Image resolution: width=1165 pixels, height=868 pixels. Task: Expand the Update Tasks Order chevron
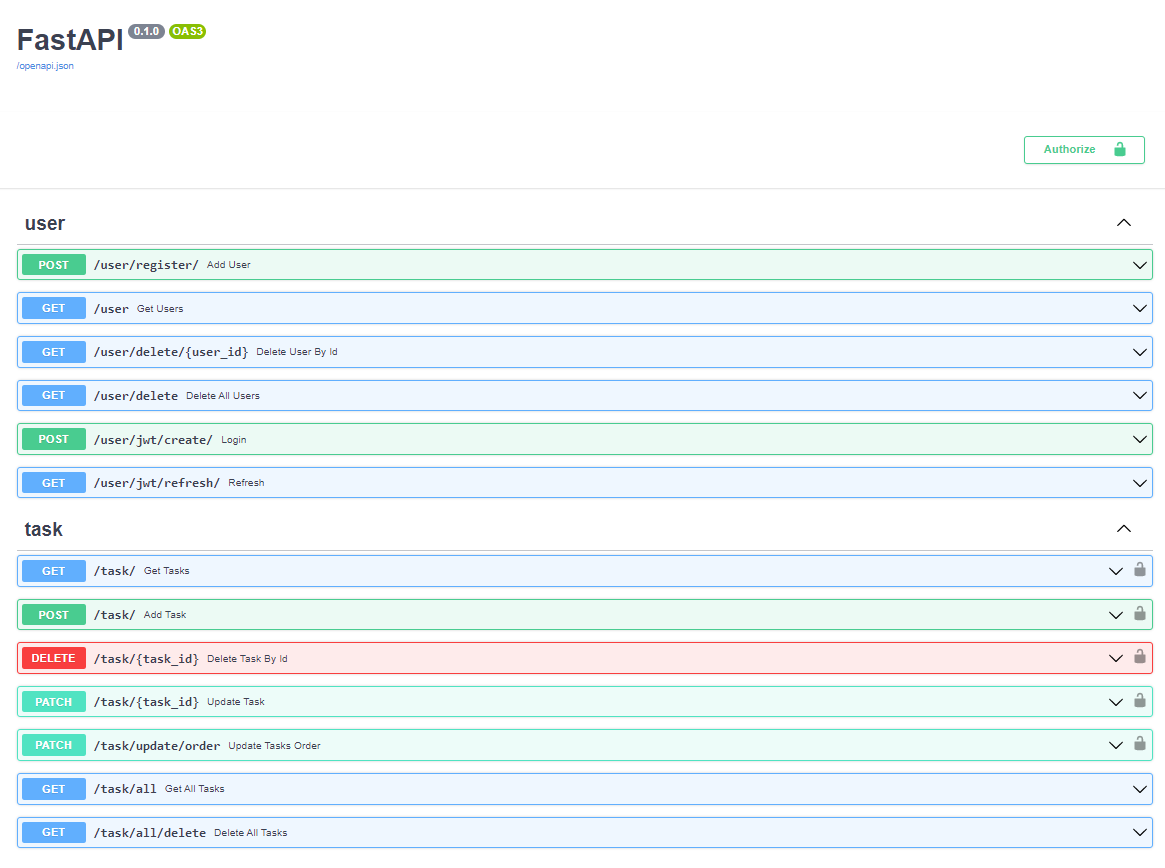pyautogui.click(x=1115, y=745)
